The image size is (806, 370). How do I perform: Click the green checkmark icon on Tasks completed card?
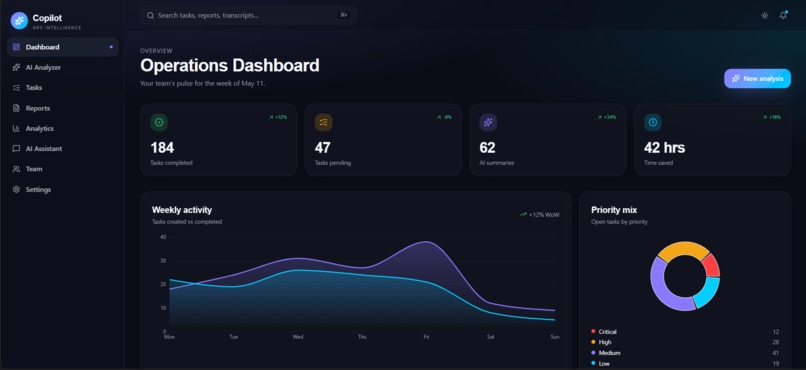[x=159, y=122]
